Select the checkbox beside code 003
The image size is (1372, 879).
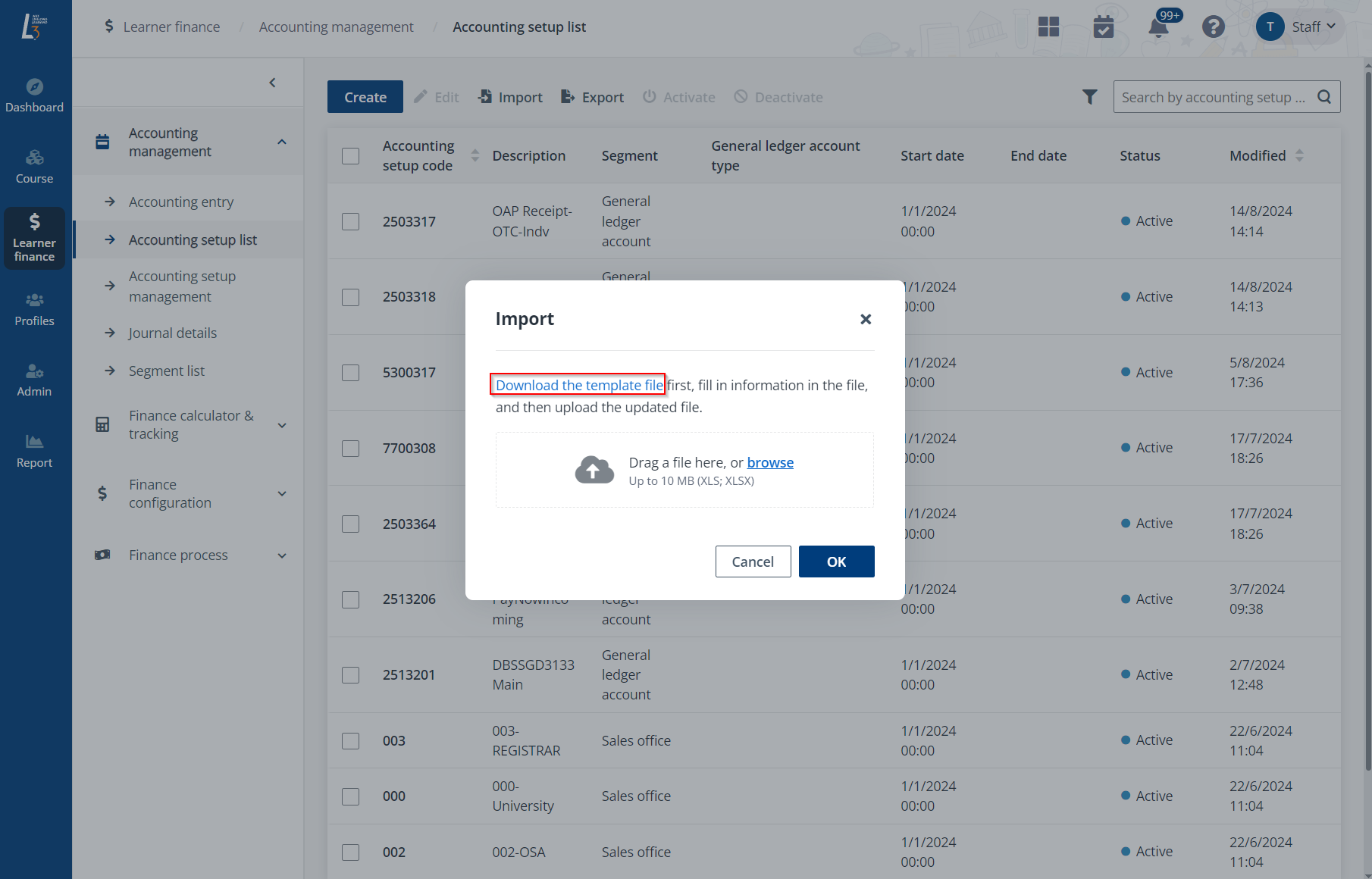tap(350, 740)
